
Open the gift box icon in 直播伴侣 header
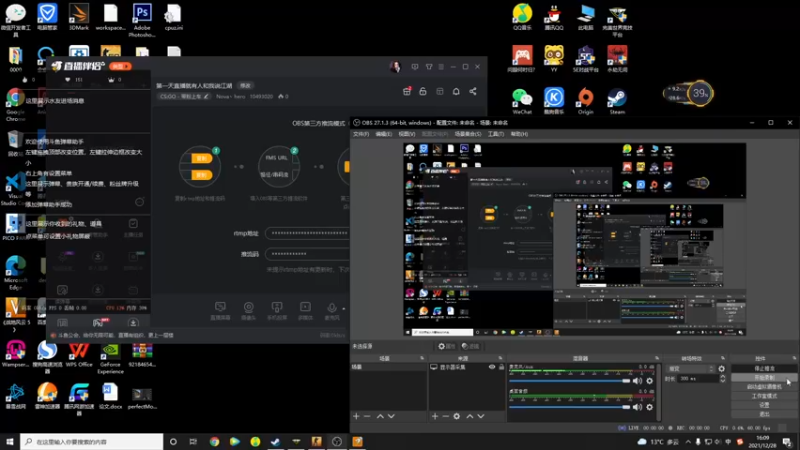[407, 91]
